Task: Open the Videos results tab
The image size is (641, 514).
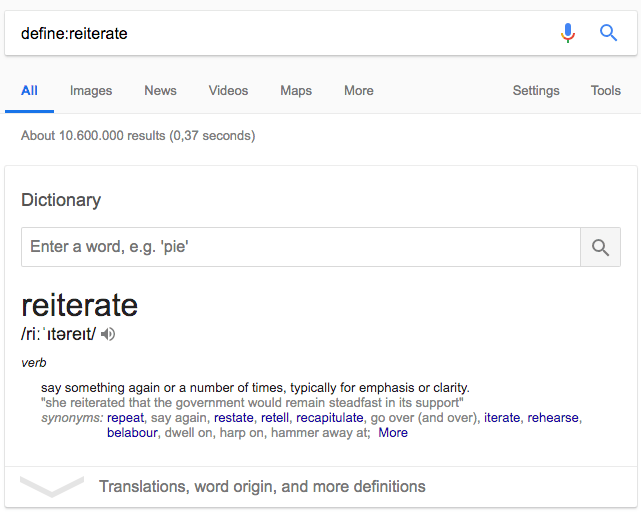Action: 228,90
